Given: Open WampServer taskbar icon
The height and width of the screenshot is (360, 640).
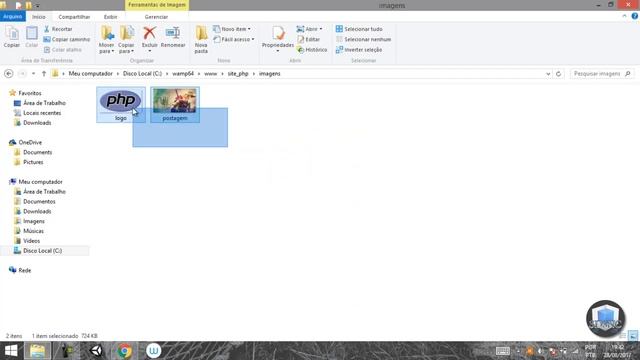Looking at the screenshot, I should [153, 351].
